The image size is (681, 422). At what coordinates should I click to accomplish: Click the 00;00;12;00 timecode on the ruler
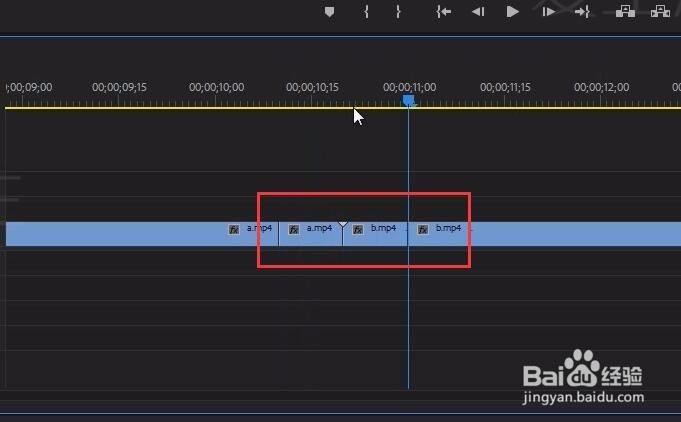coord(602,87)
